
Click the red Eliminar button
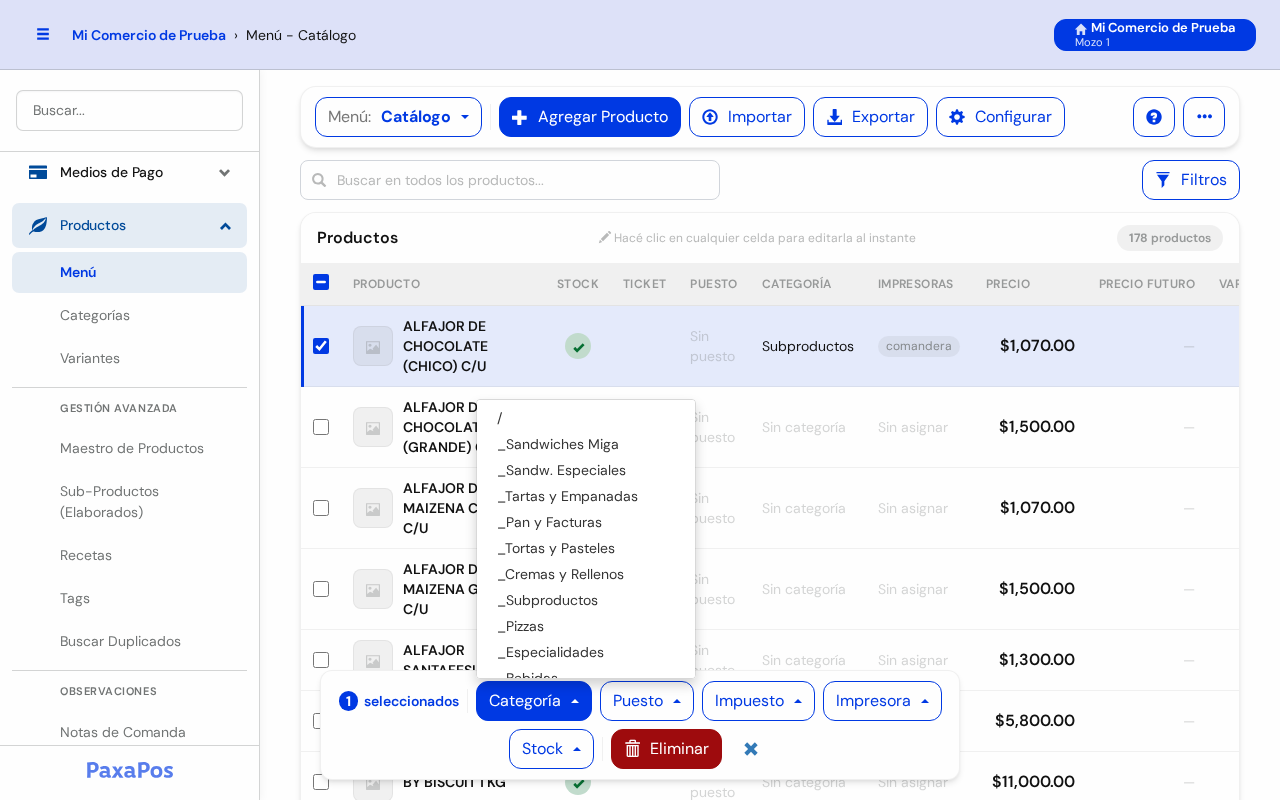[666, 749]
